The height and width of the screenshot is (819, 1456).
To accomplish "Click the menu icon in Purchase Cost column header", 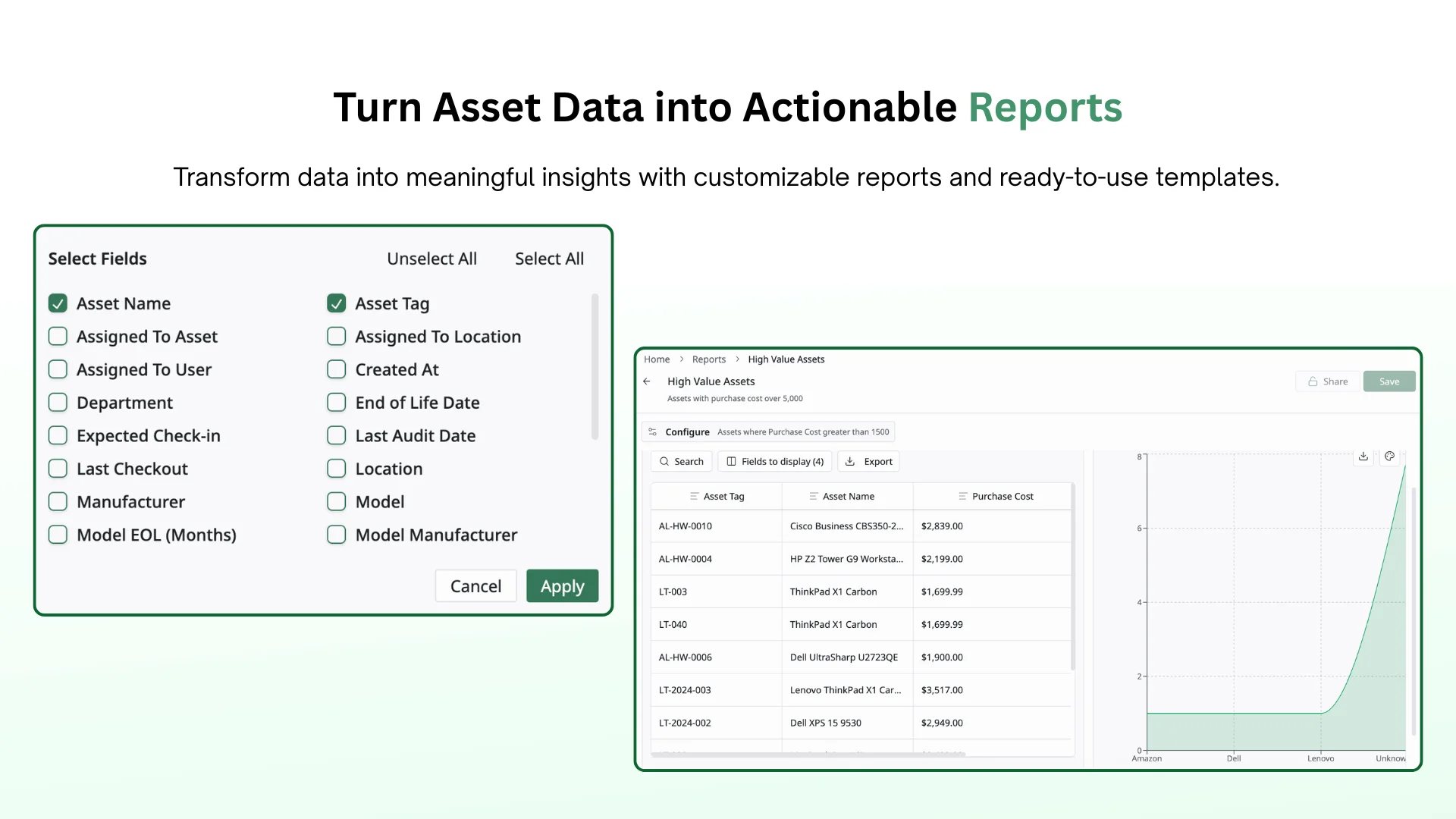I will click(x=962, y=497).
